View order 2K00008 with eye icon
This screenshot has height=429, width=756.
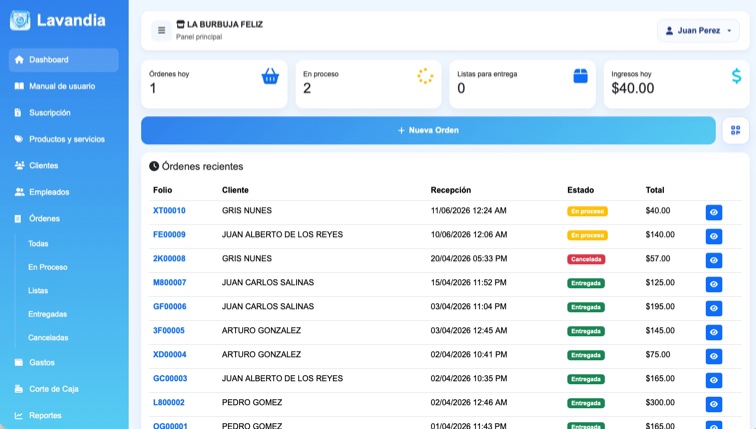tap(714, 260)
